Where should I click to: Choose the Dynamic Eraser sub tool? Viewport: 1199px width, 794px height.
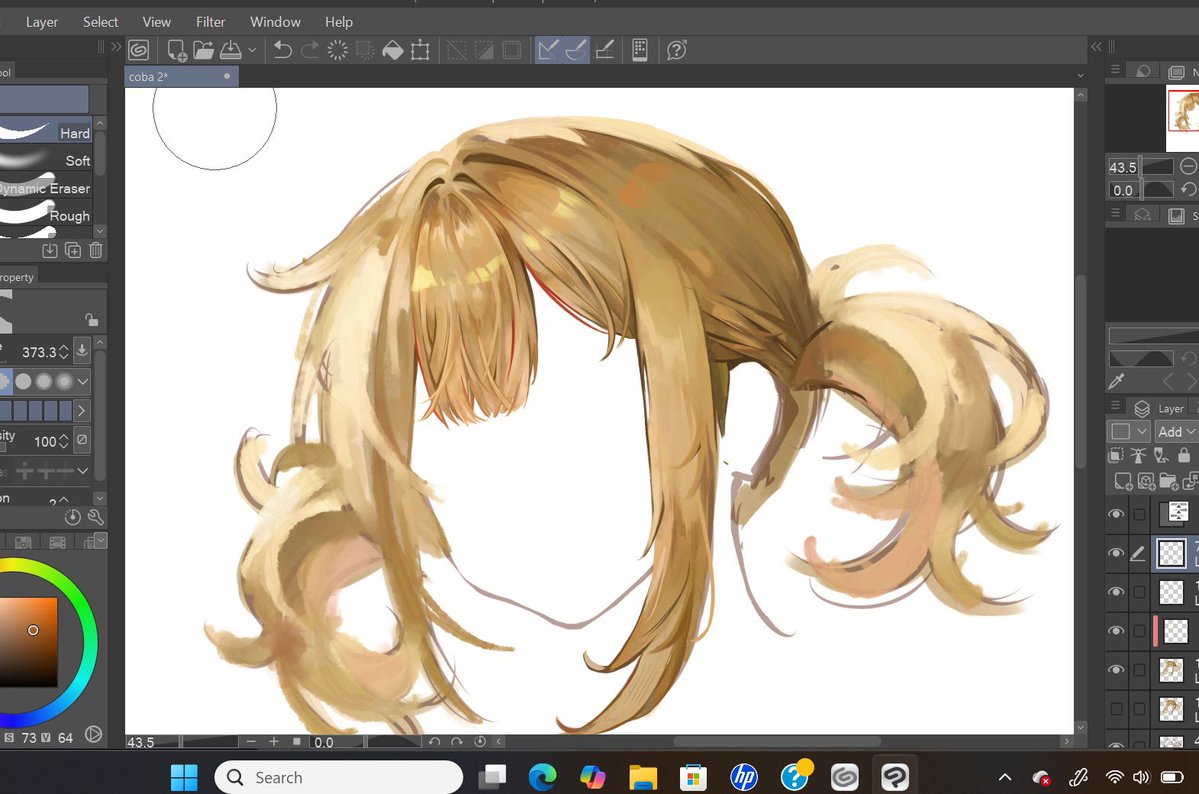[x=46, y=187]
